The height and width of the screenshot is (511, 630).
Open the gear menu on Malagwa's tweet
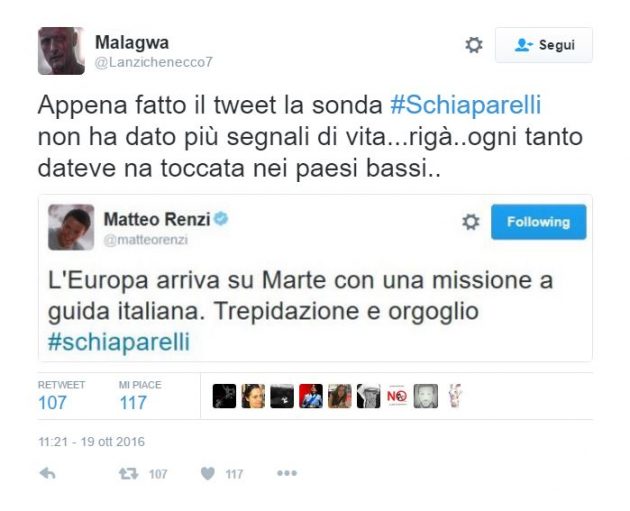point(474,45)
